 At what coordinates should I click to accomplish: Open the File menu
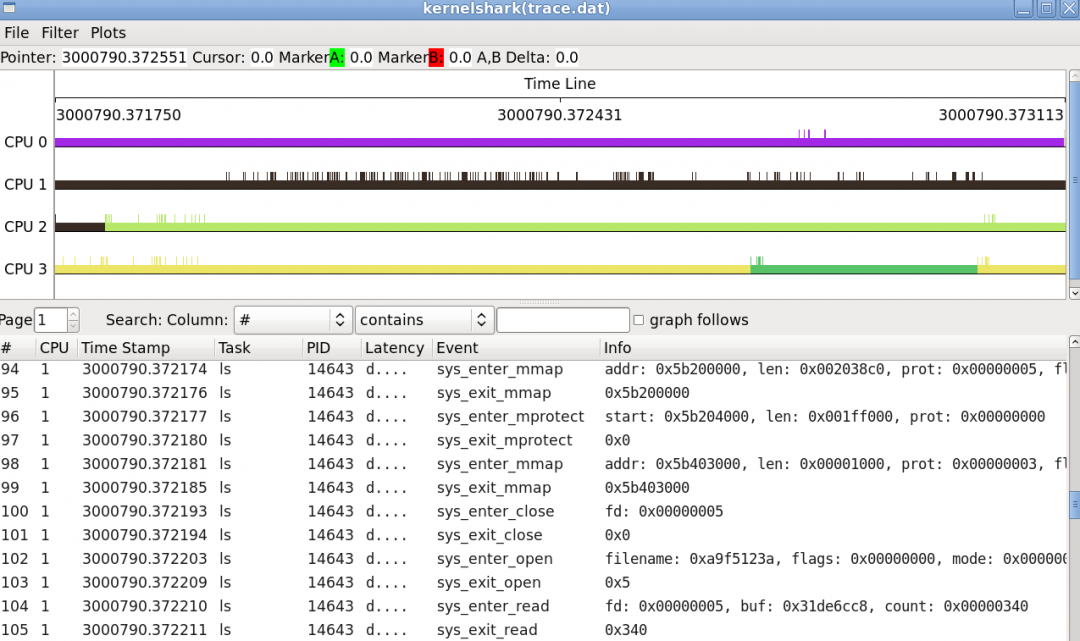pos(16,32)
